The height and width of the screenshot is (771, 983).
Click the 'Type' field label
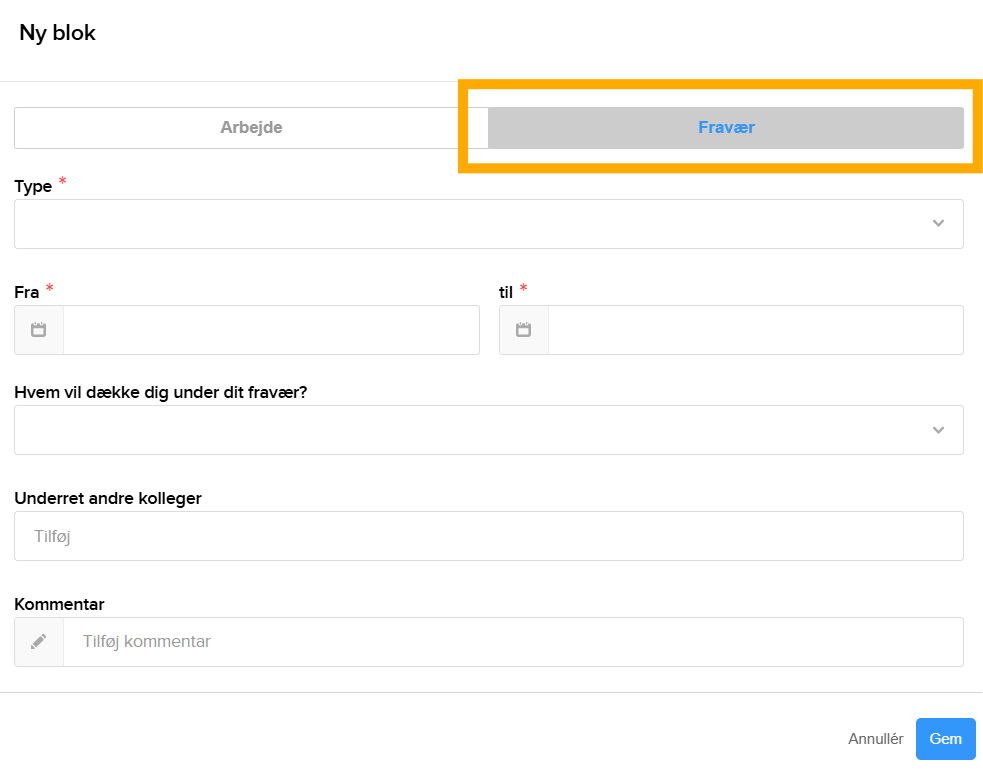(x=33, y=187)
